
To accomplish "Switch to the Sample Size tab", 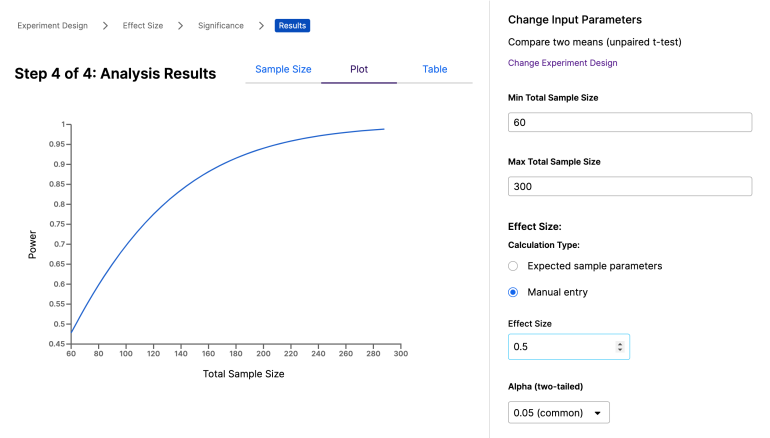I will (x=283, y=70).
